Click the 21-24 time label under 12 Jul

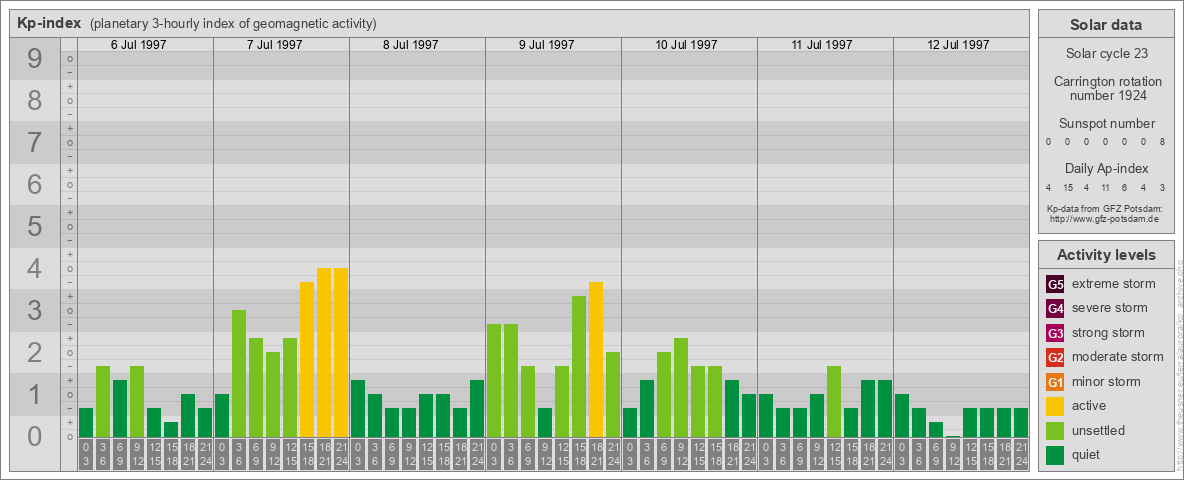[1021, 455]
